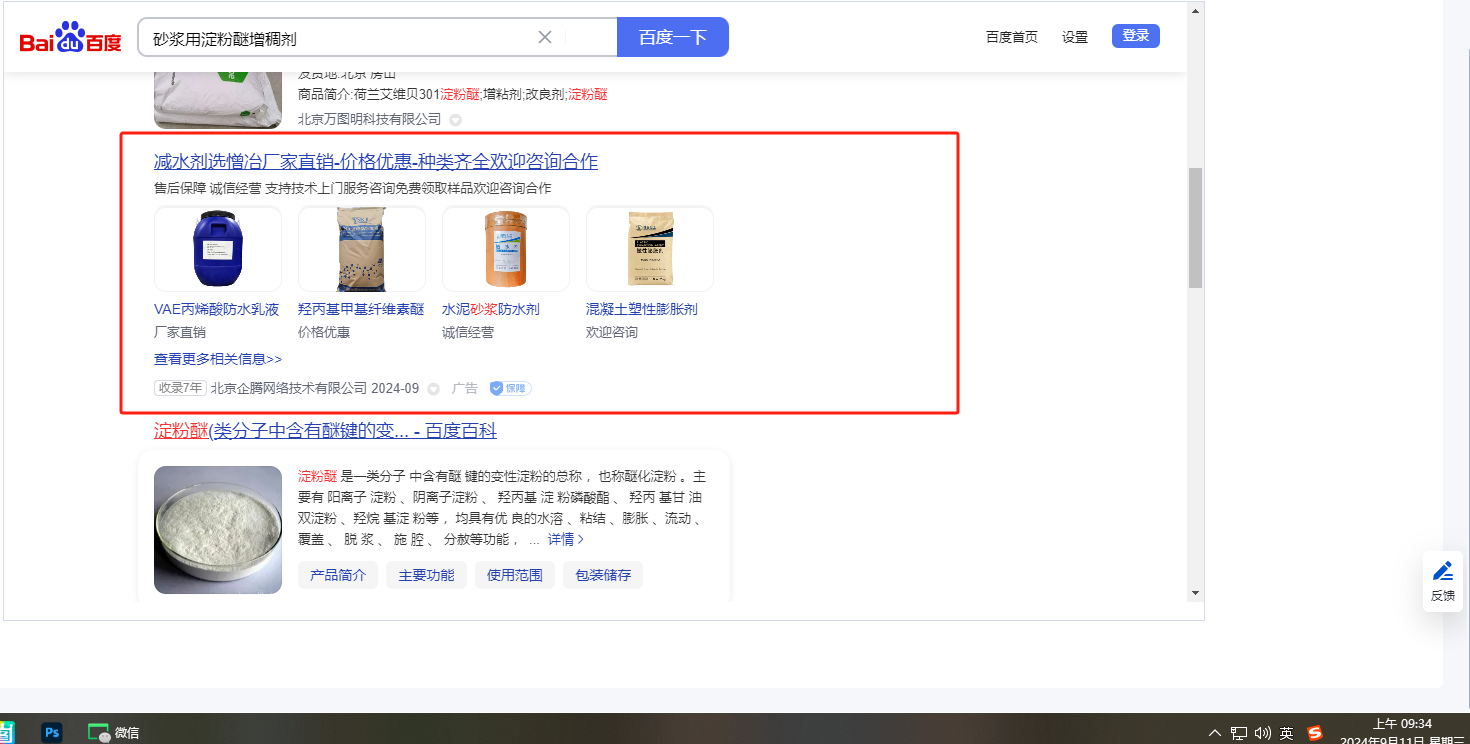
Task: Open the starch ether powder thumbnail image
Action: (x=218, y=530)
